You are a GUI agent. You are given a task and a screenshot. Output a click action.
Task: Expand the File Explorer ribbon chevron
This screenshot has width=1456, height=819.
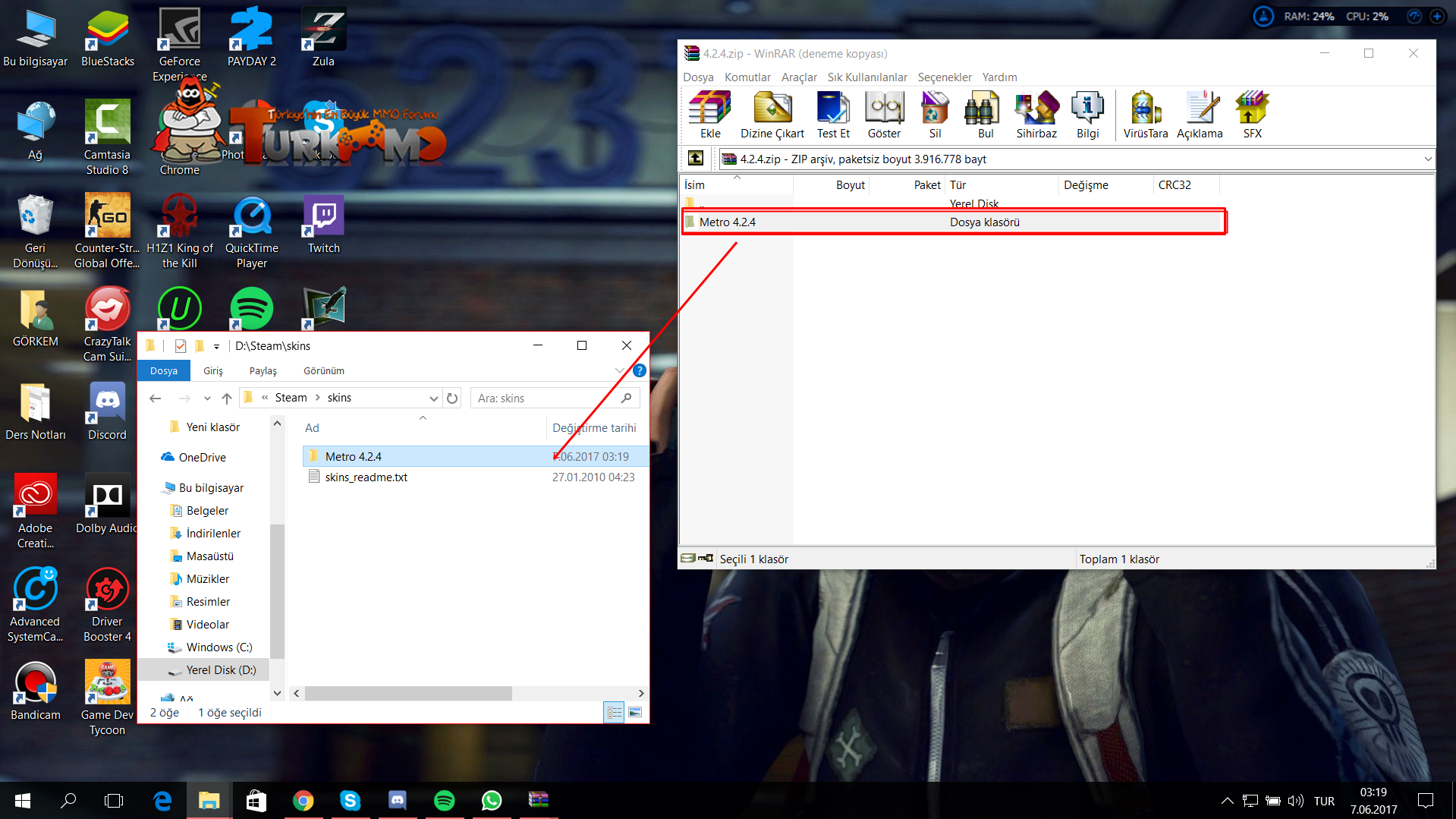coord(620,370)
